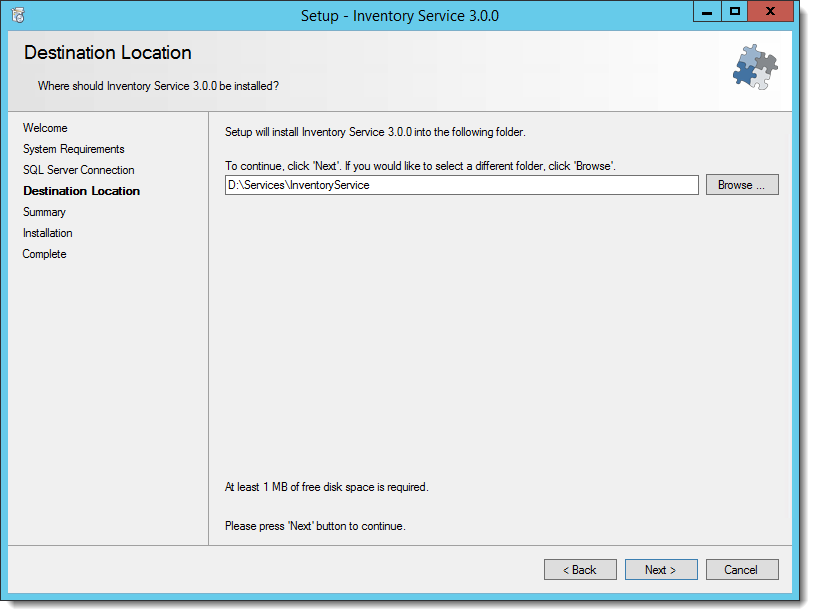Click "Please press 'Next' button to continue" text
This screenshot has width=815, height=616.
[x=315, y=526]
